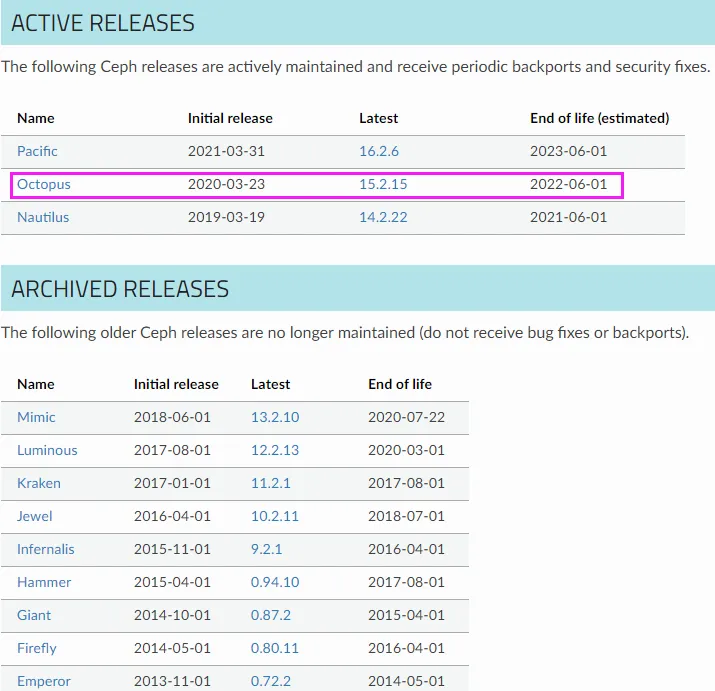
Task: Click the archived table 'Latest' header
Action: 270,384
